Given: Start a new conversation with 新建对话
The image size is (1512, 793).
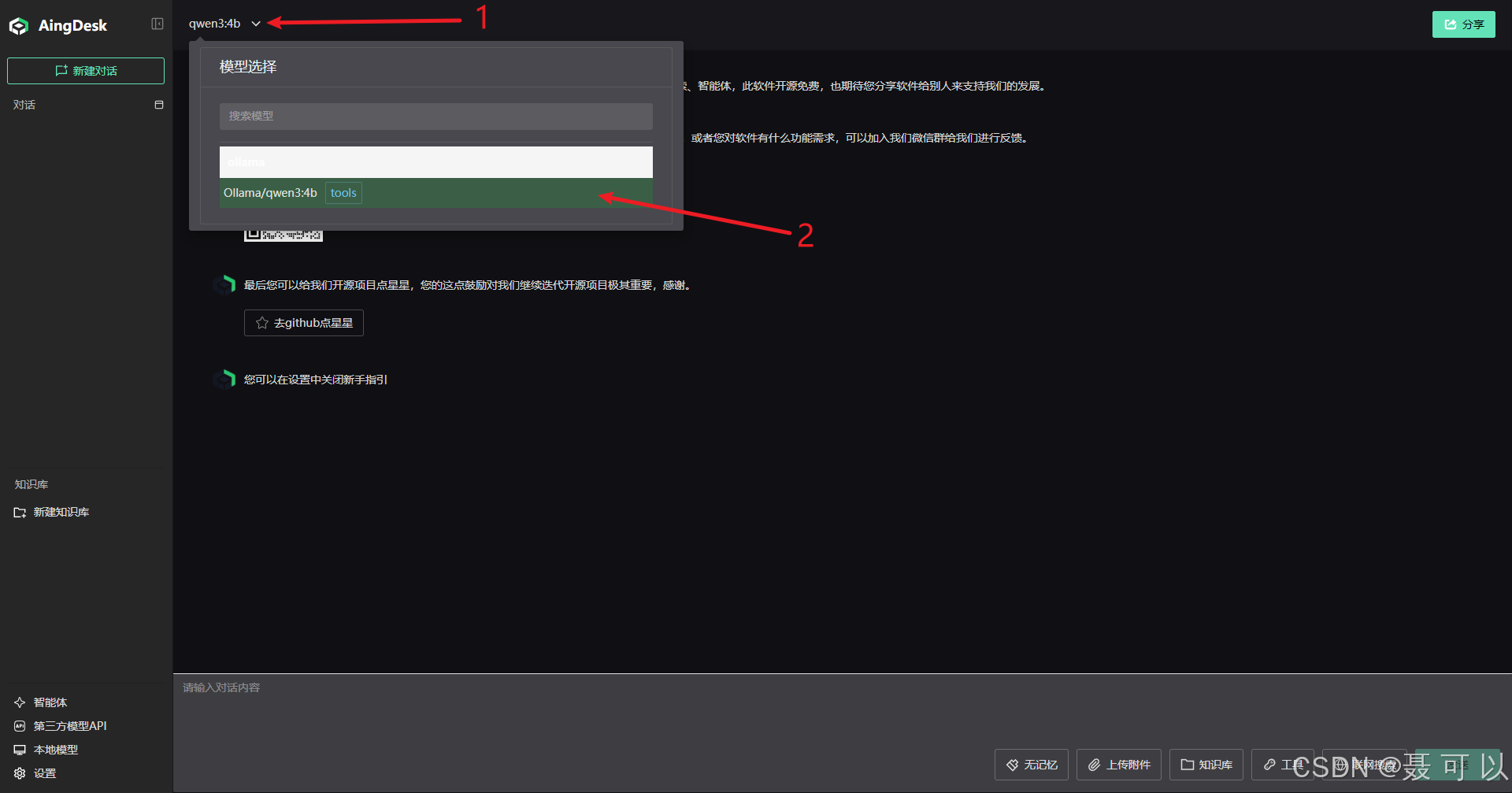Looking at the screenshot, I should 86,71.
